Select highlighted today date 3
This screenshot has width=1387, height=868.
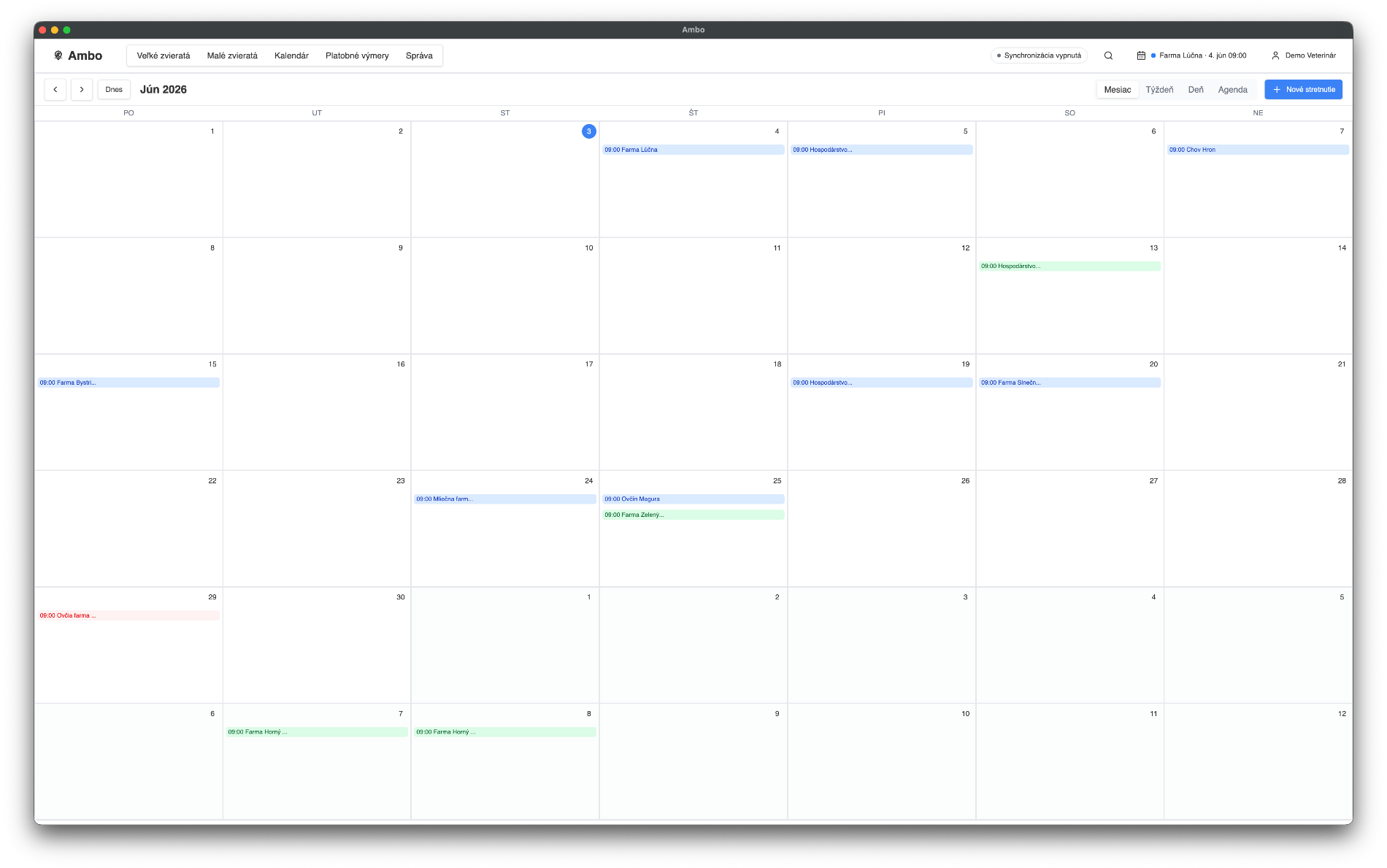588,131
